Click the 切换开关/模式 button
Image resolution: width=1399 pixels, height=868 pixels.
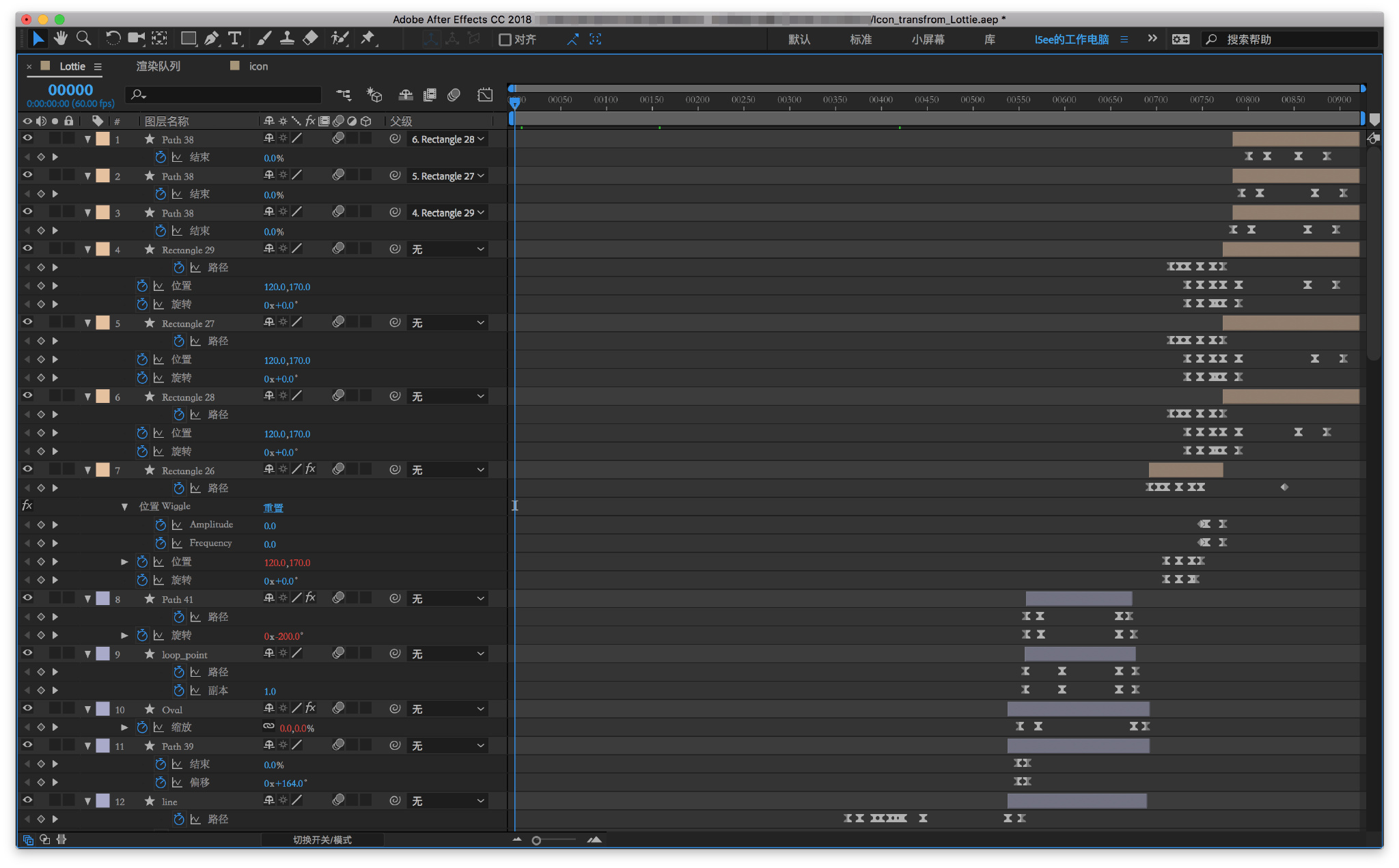pyautogui.click(x=322, y=839)
